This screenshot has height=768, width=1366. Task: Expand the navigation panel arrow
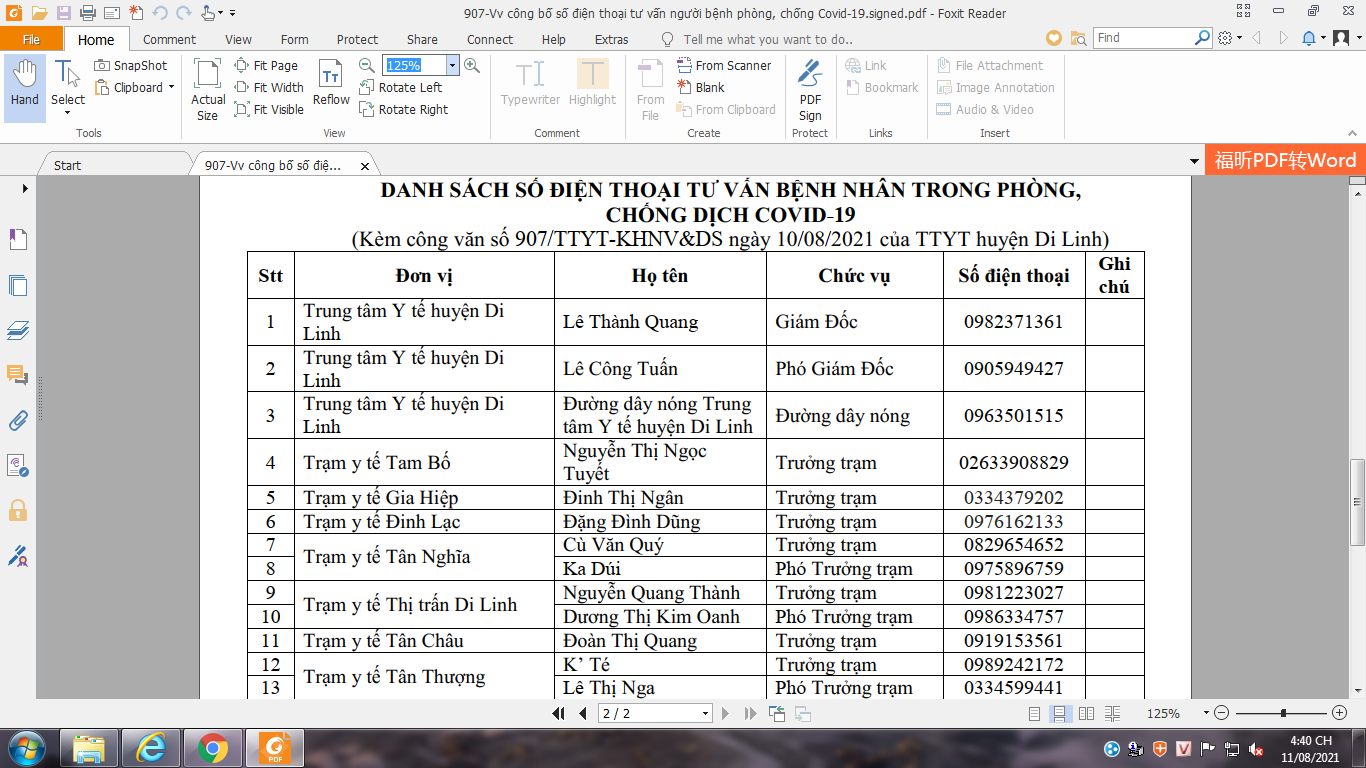tap(24, 188)
